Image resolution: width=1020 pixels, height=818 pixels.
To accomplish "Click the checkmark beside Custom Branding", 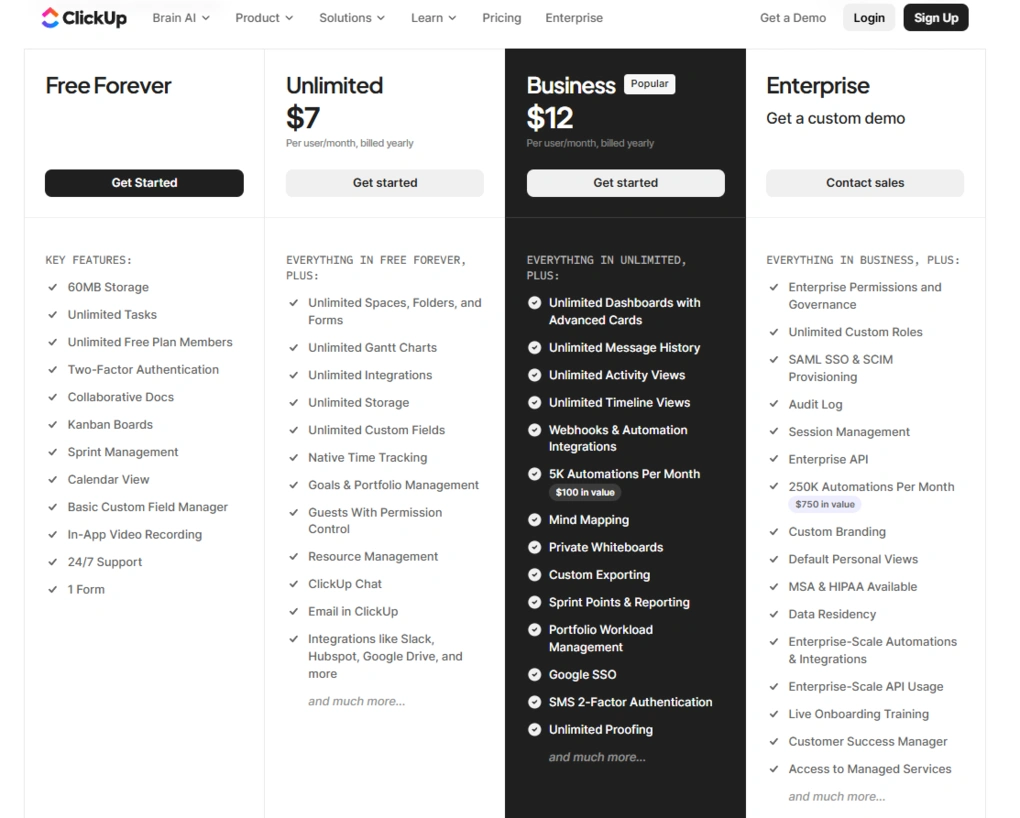I will [x=774, y=532].
